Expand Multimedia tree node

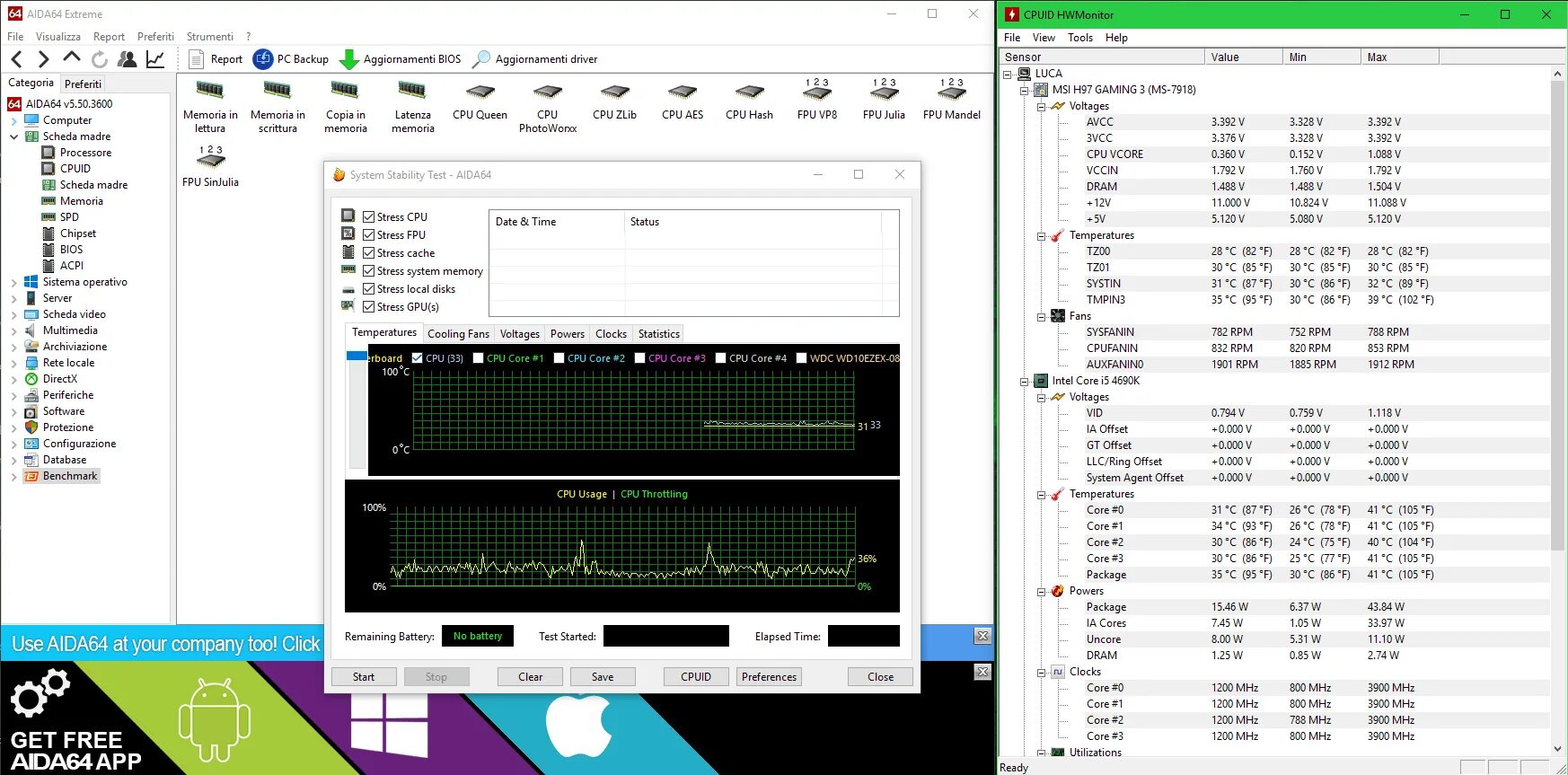pyautogui.click(x=14, y=330)
